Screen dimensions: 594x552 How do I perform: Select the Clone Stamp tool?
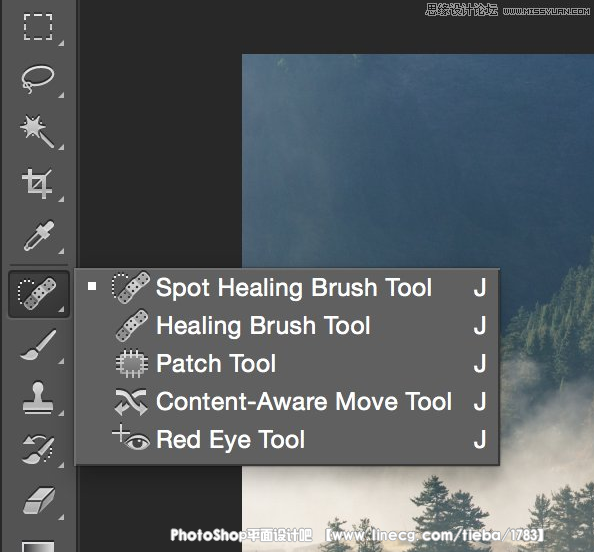[38, 397]
